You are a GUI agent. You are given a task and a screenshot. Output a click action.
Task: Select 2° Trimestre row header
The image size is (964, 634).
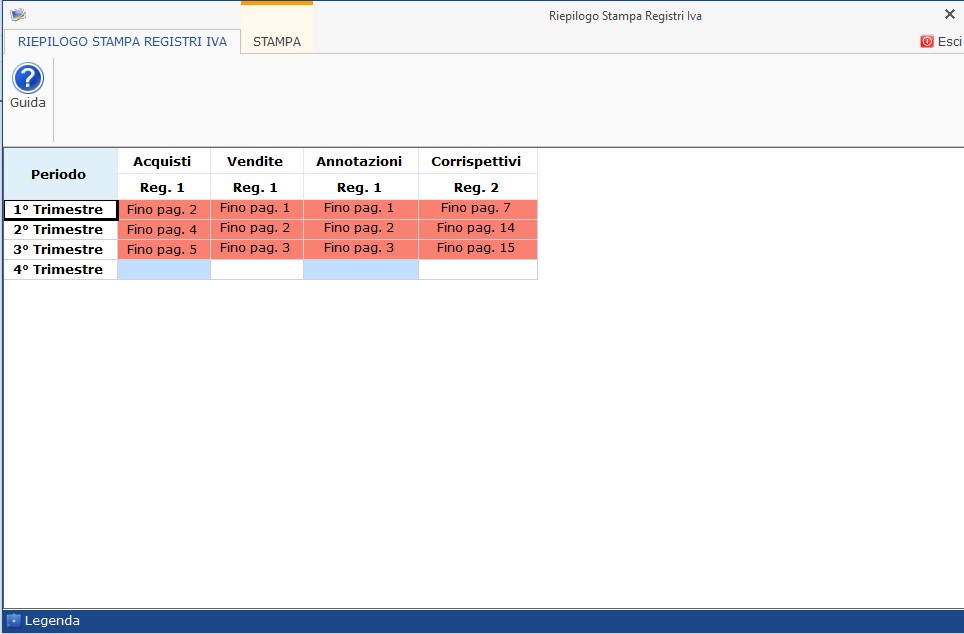(60, 230)
